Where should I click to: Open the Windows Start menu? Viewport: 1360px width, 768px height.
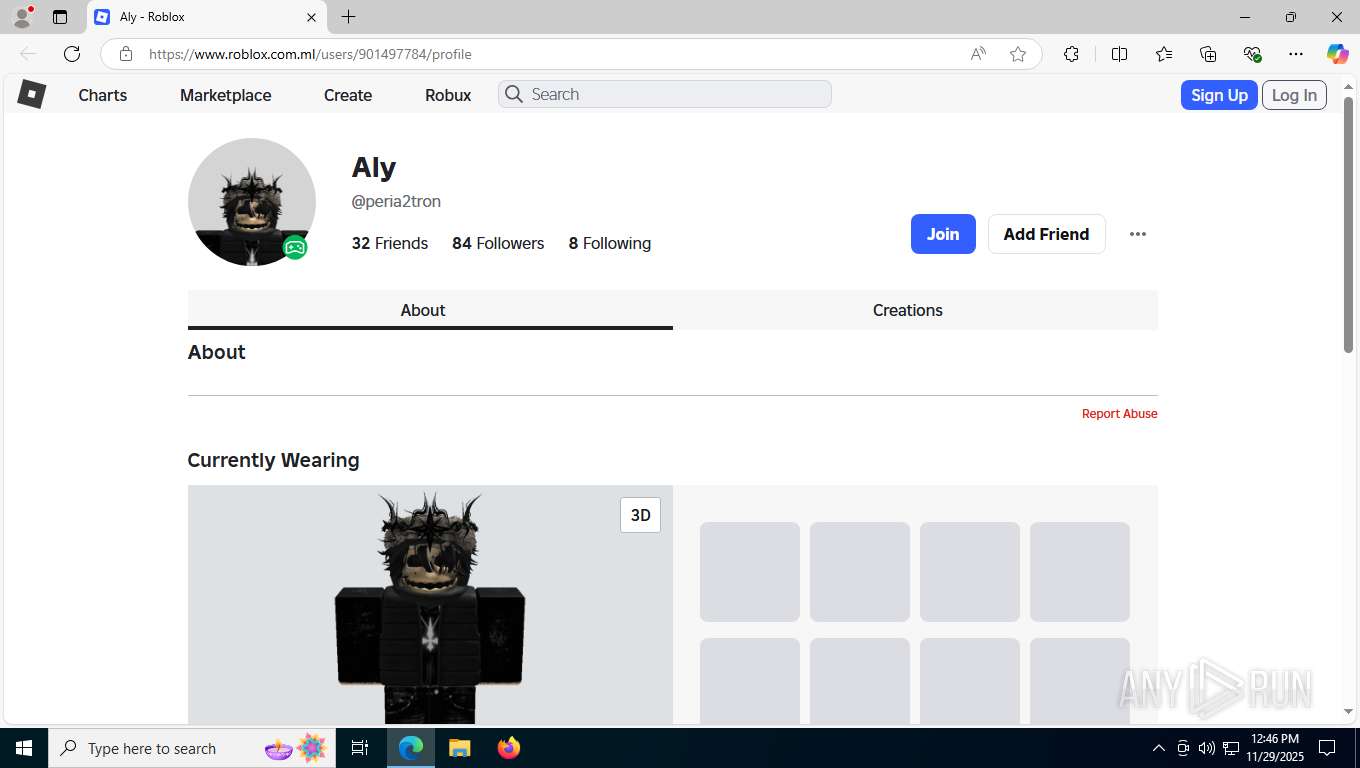pyautogui.click(x=24, y=748)
